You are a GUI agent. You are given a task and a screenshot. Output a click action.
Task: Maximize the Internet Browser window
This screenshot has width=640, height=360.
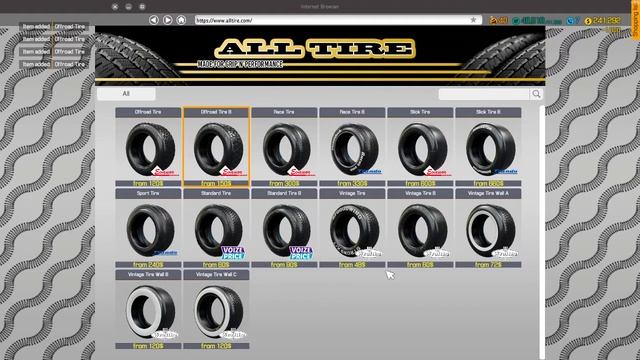142,7
